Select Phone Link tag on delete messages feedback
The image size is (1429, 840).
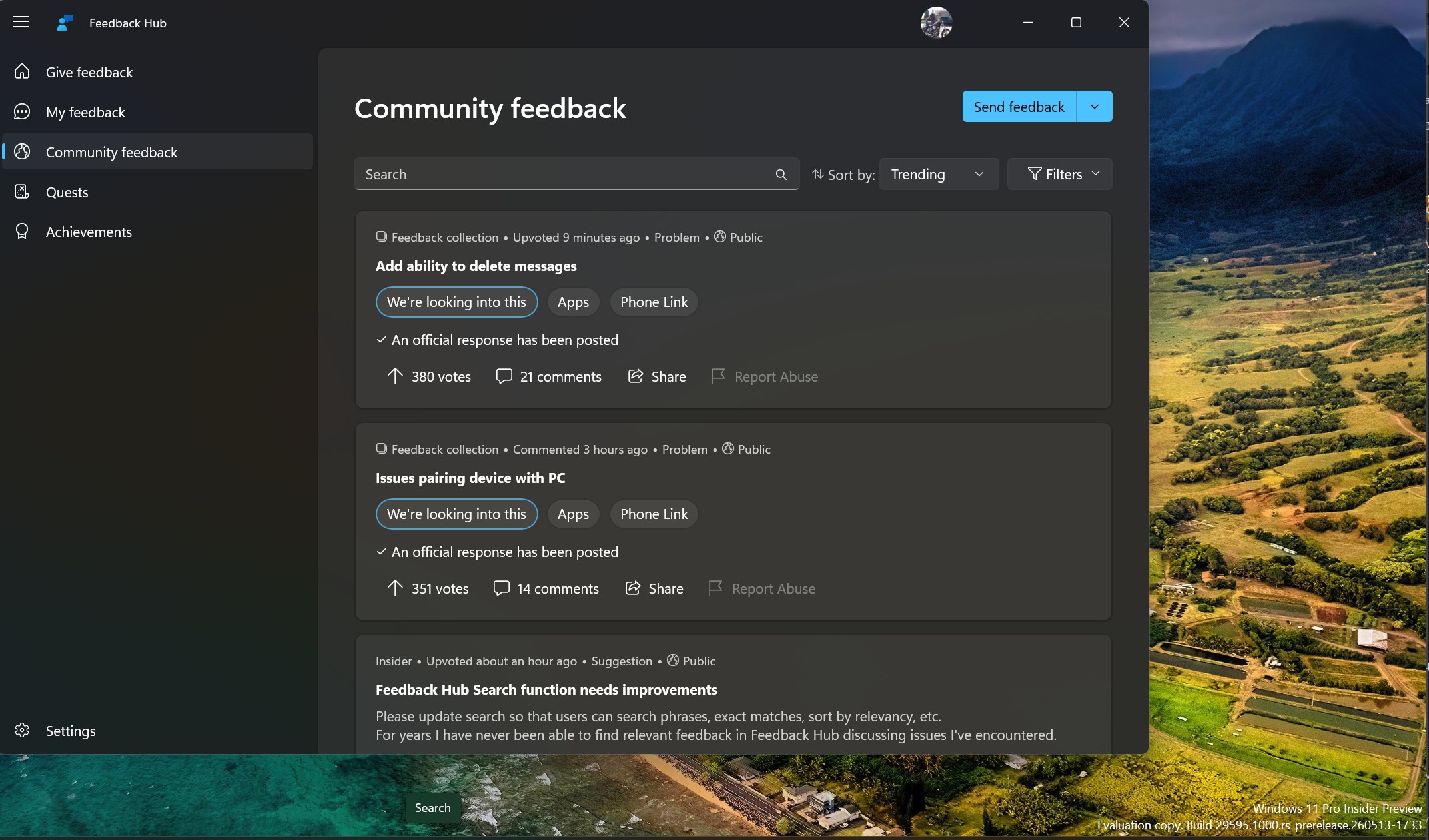pos(654,302)
